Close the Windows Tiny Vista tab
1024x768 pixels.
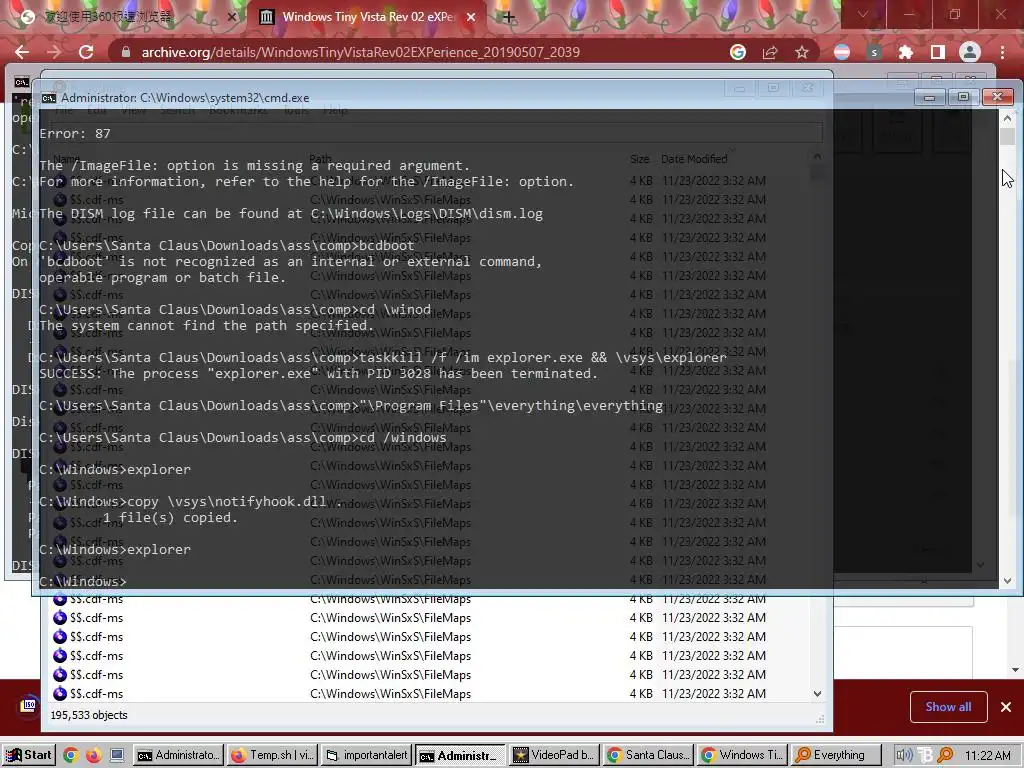coord(471,17)
